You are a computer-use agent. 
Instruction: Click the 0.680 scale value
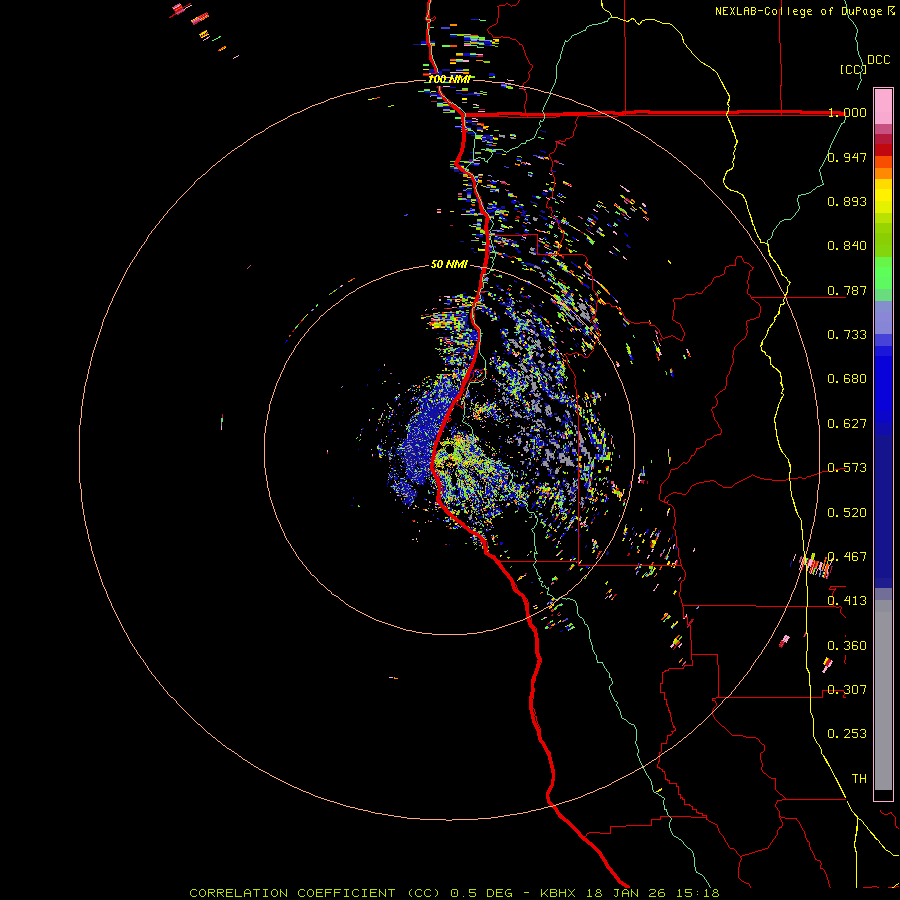point(847,379)
